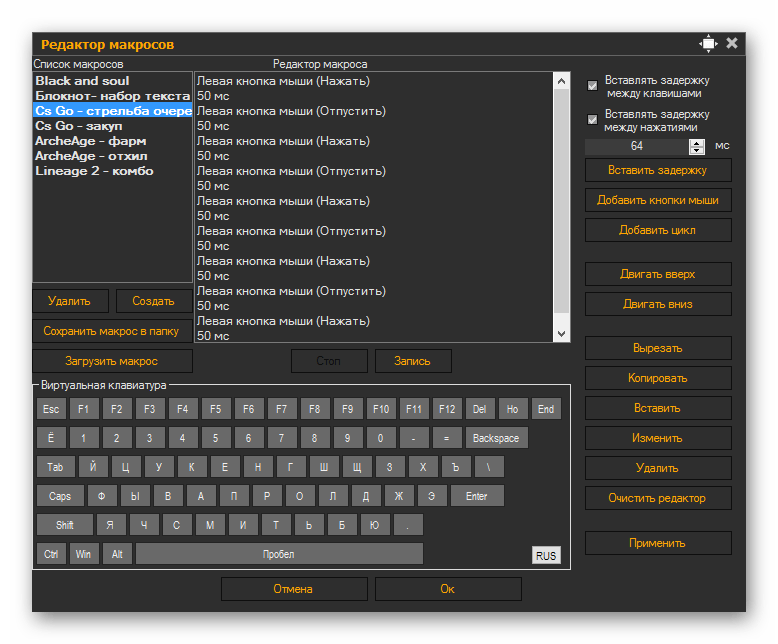The width and height of the screenshot is (778, 644).
Task: Click Двигать вниз button
Action: (658, 304)
